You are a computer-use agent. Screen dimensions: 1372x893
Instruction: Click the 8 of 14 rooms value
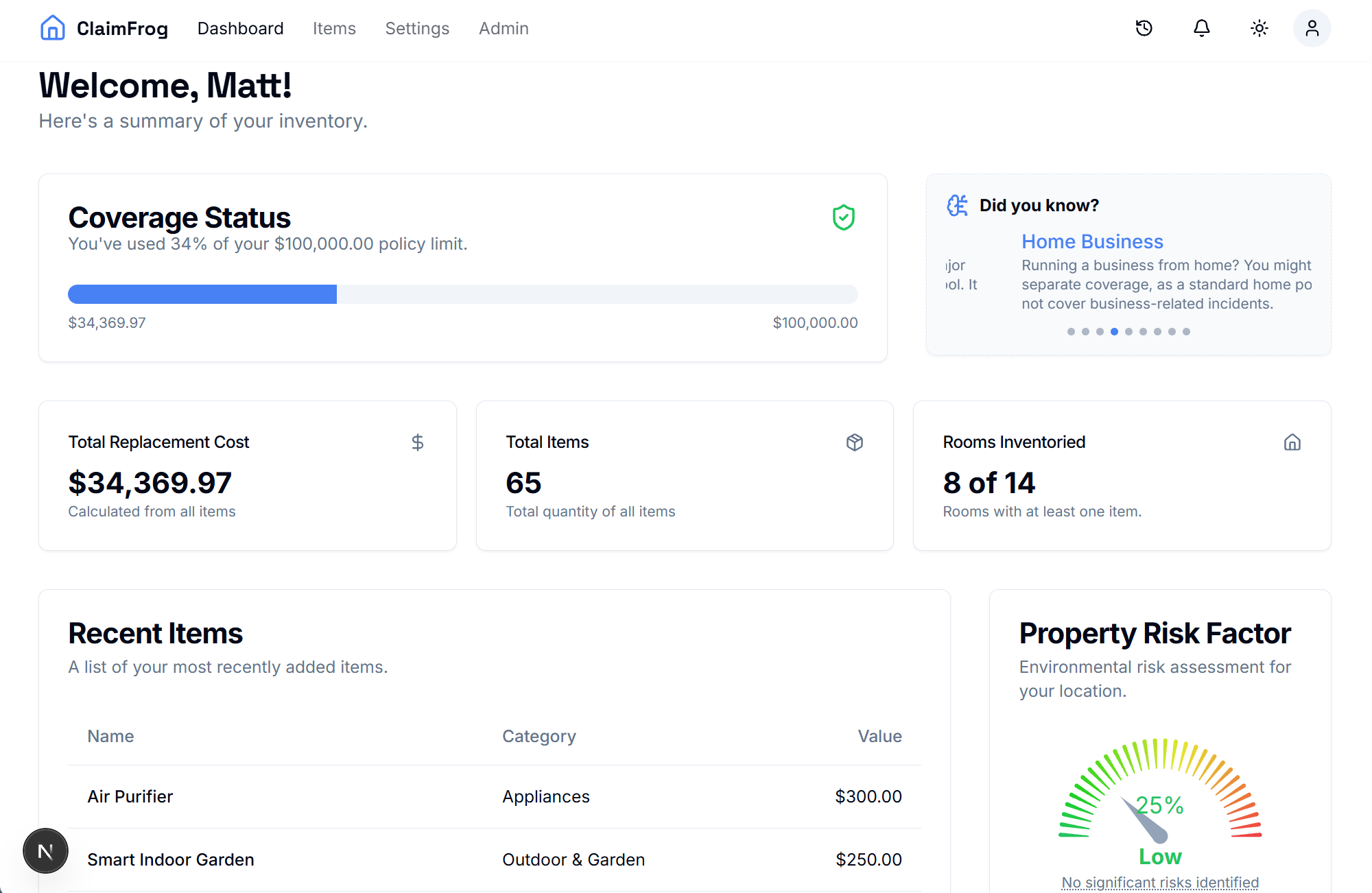(989, 483)
